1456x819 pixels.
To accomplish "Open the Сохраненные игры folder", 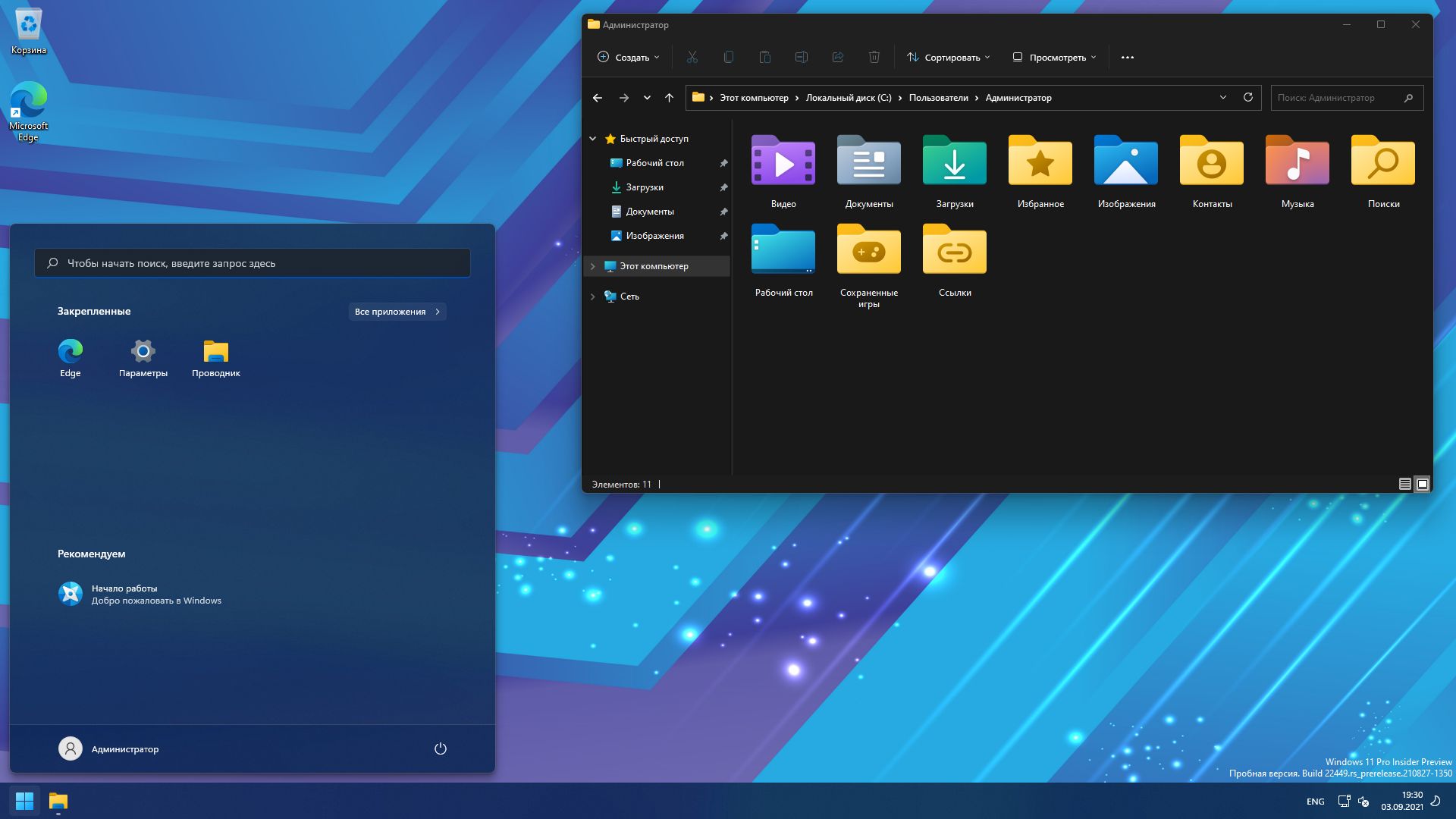I will click(x=868, y=262).
